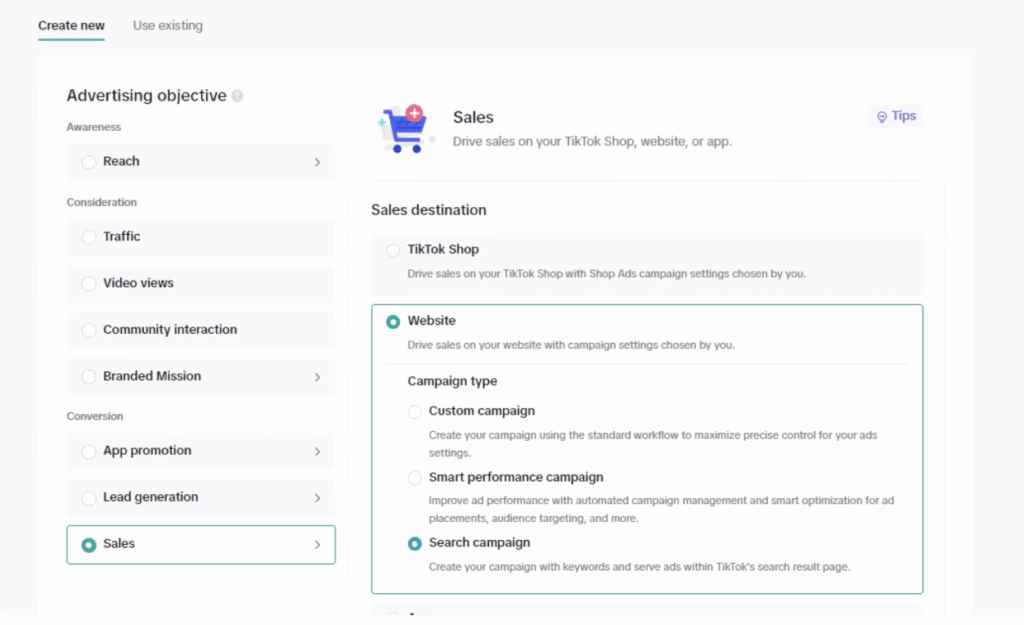Click the Website option description text
1024x625 pixels.
(571, 345)
